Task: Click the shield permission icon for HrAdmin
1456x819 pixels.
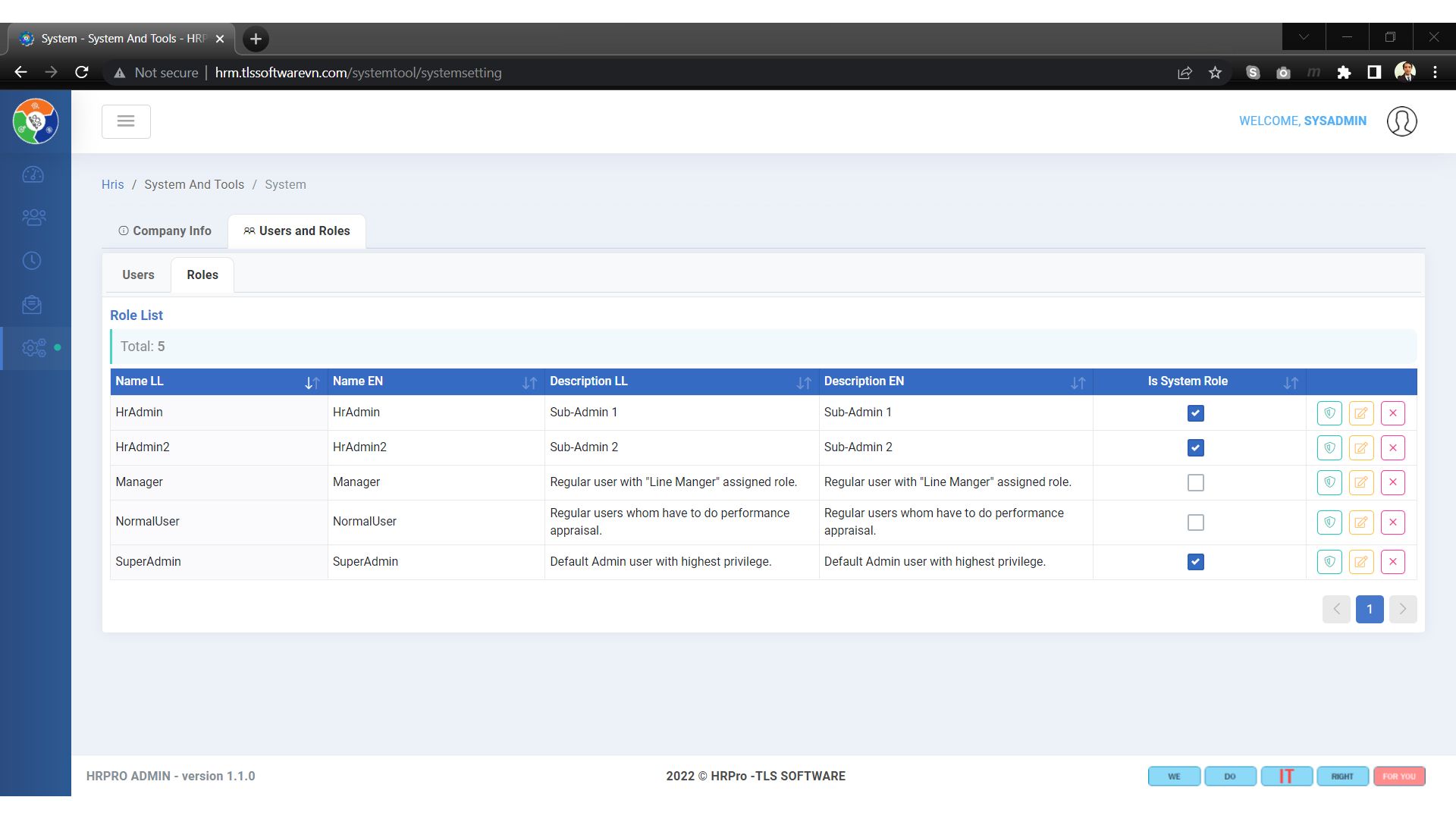Action: click(x=1329, y=413)
